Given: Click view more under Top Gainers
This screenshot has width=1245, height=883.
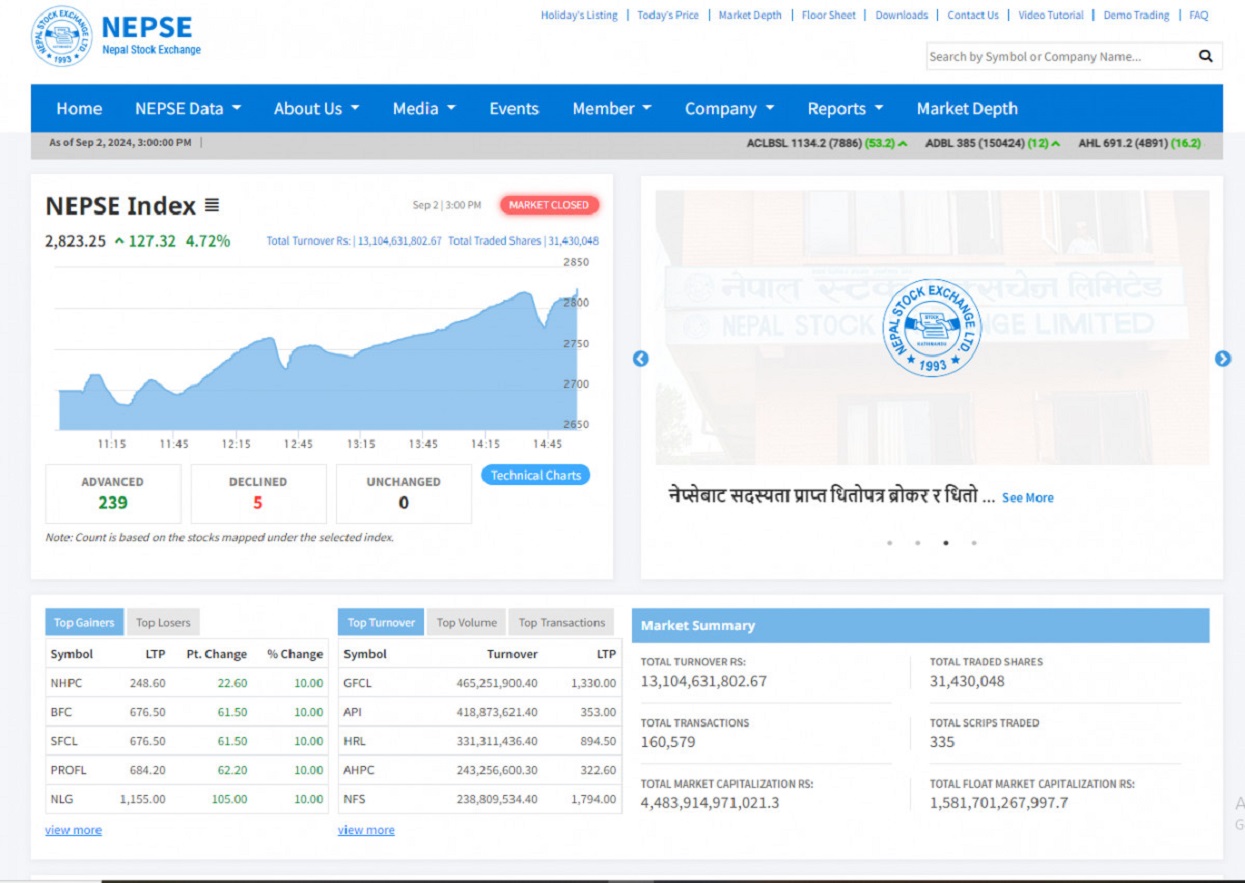Looking at the screenshot, I should 73,830.
